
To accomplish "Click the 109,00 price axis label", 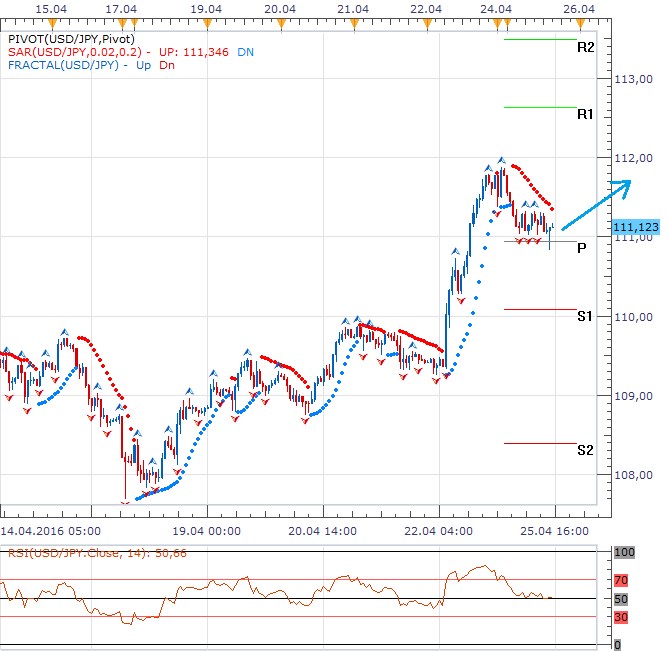I will pyautogui.click(x=633, y=396).
